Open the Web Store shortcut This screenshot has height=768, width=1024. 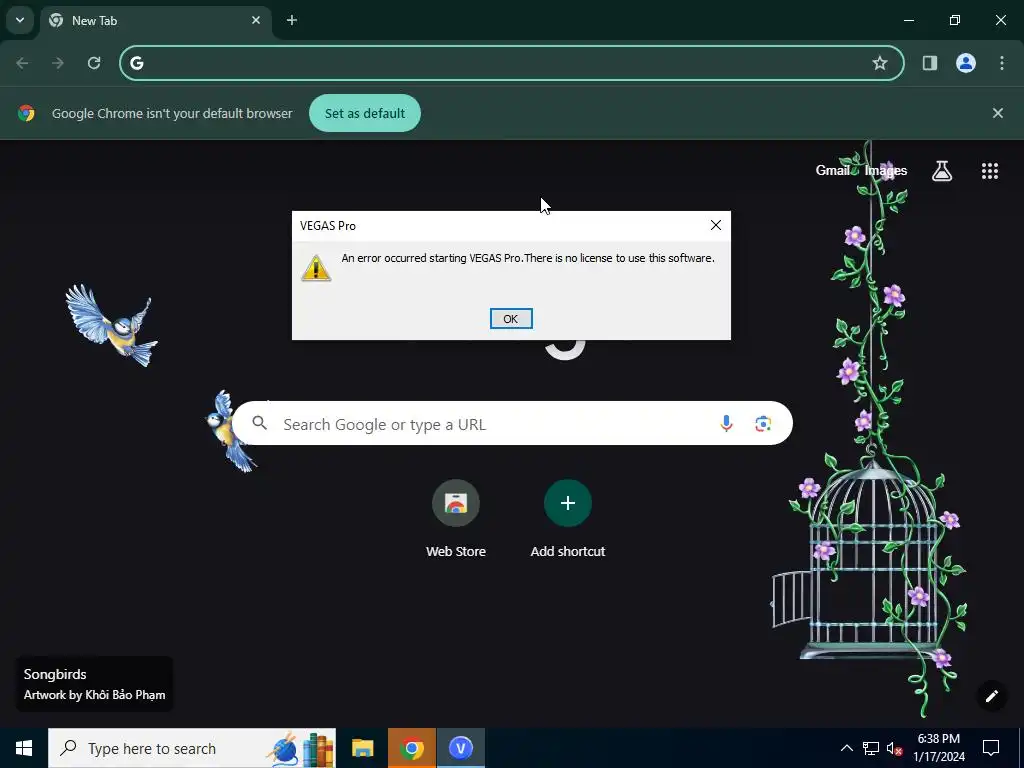tap(456, 519)
